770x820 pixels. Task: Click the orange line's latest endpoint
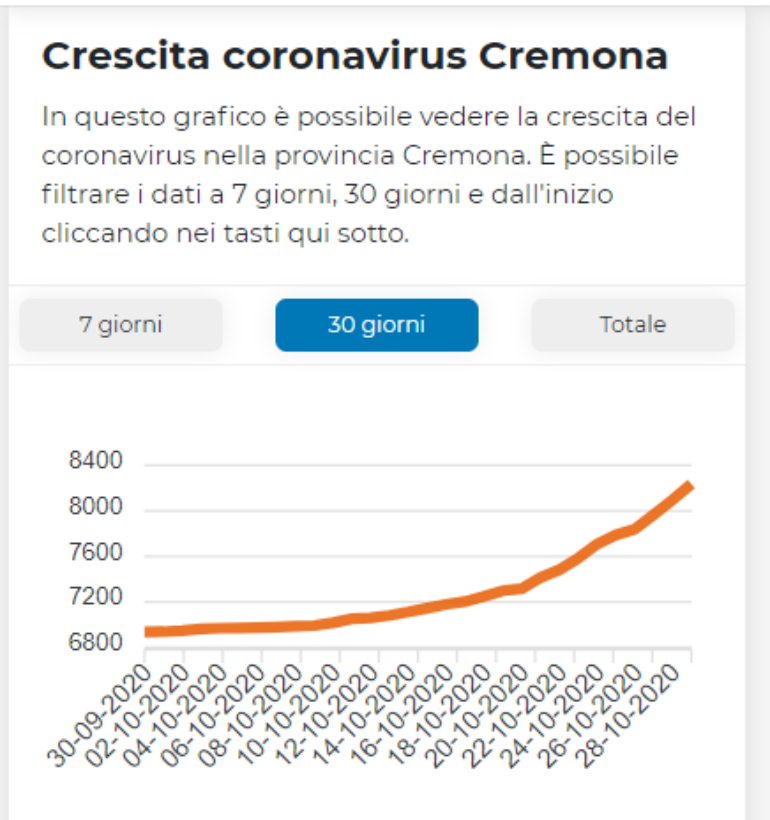689,486
